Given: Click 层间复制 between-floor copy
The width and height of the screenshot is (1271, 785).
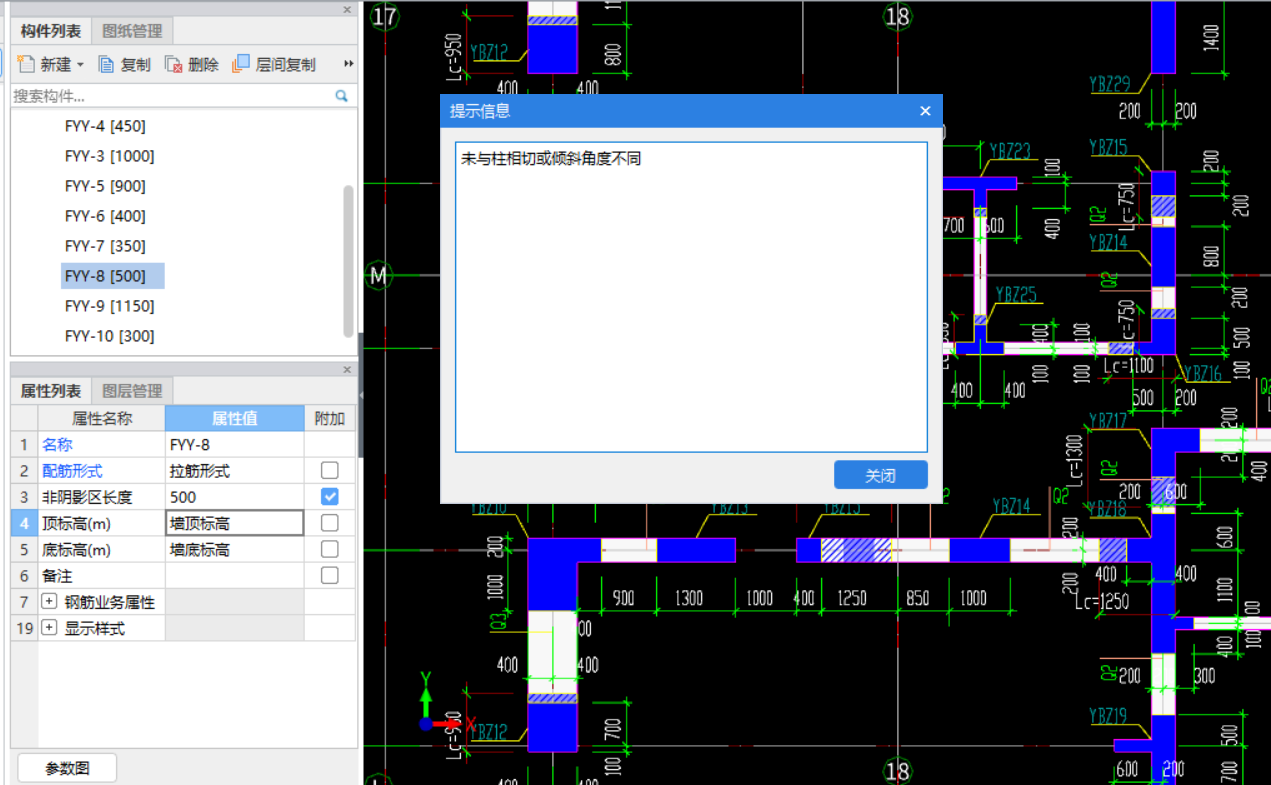Looking at the screenshot, I should point(273,64).
